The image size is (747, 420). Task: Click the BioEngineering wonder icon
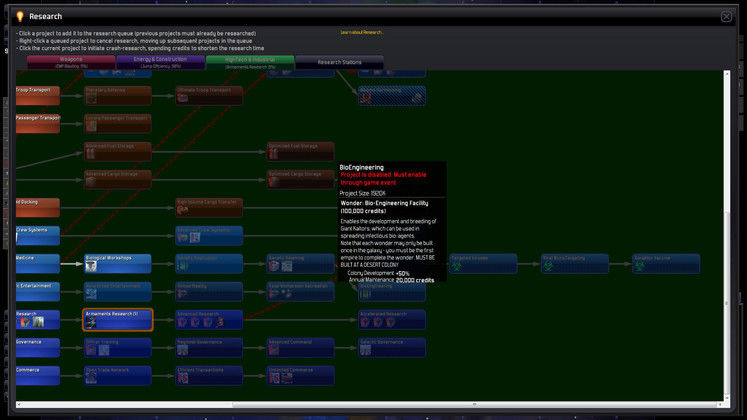pyautogui.click(x=365, y=295)
